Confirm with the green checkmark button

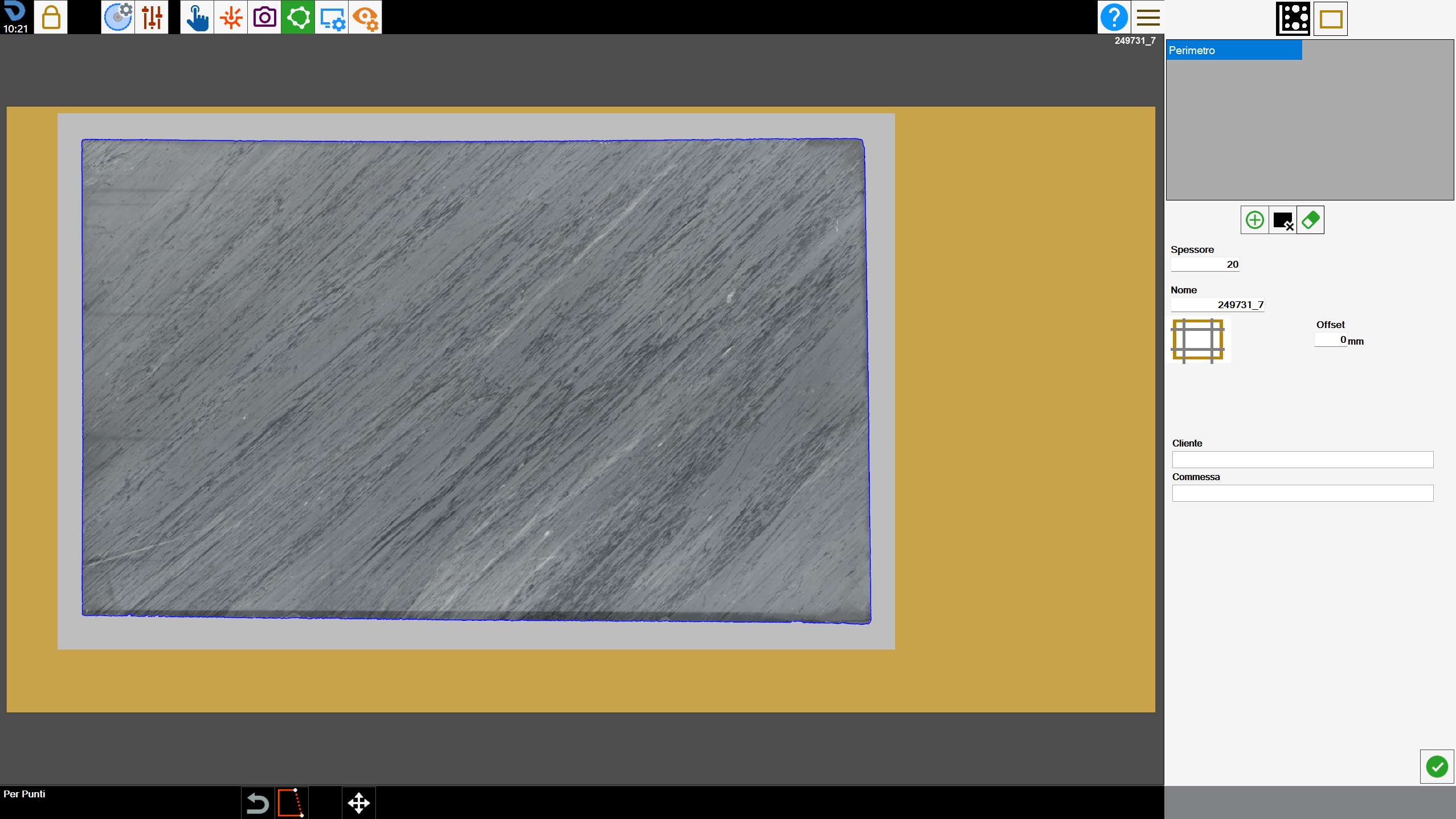(1437, 767)
